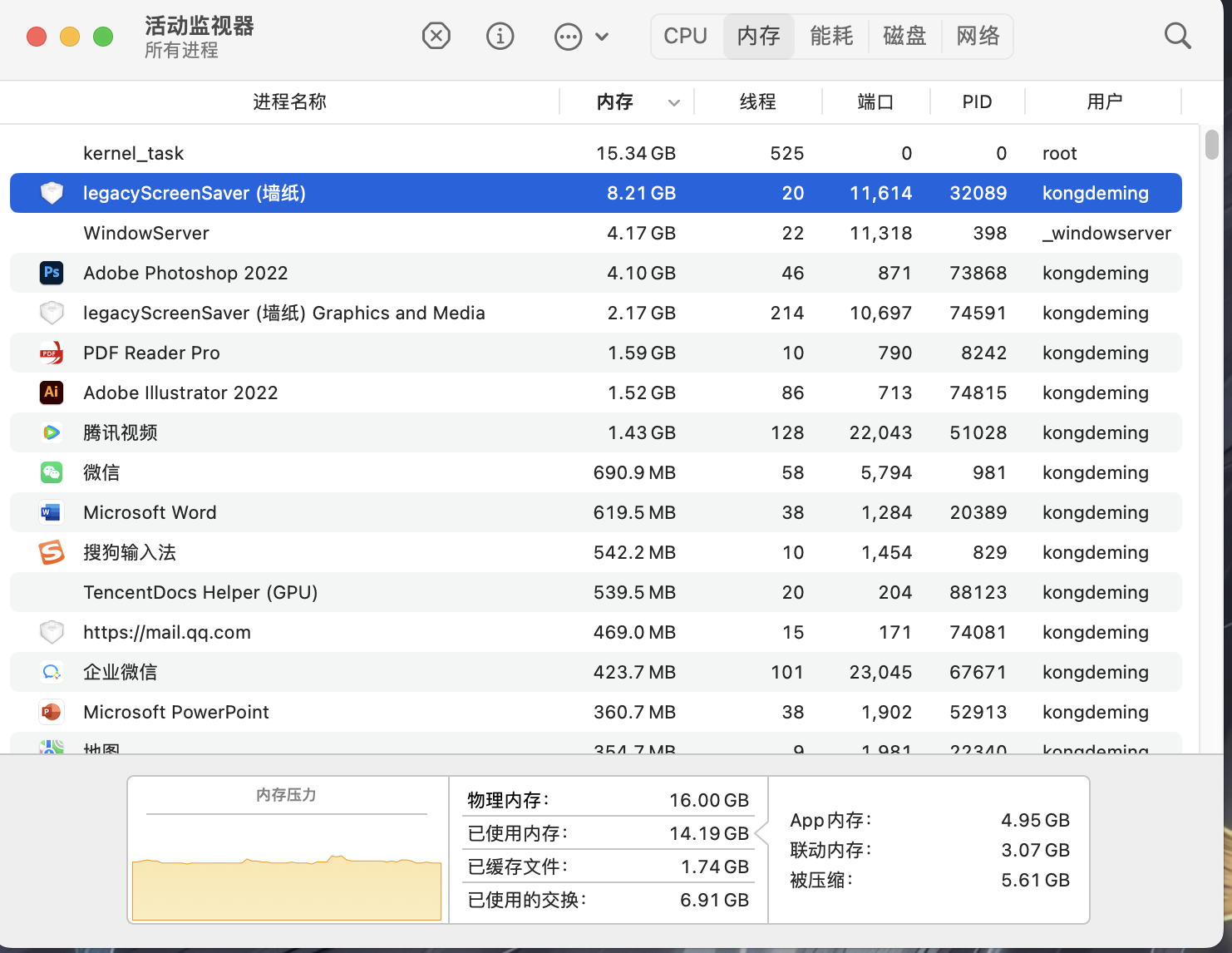Click the Microsoft Word icon
Screen dimensions: 1232x953
pos(52,512)
